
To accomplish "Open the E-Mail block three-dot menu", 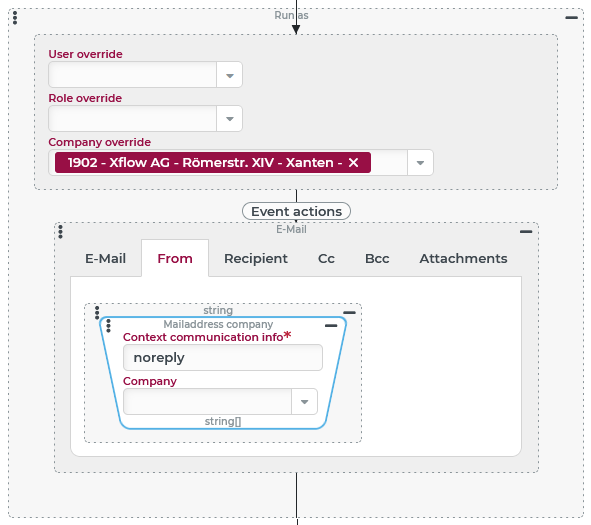I will point(61,231).
